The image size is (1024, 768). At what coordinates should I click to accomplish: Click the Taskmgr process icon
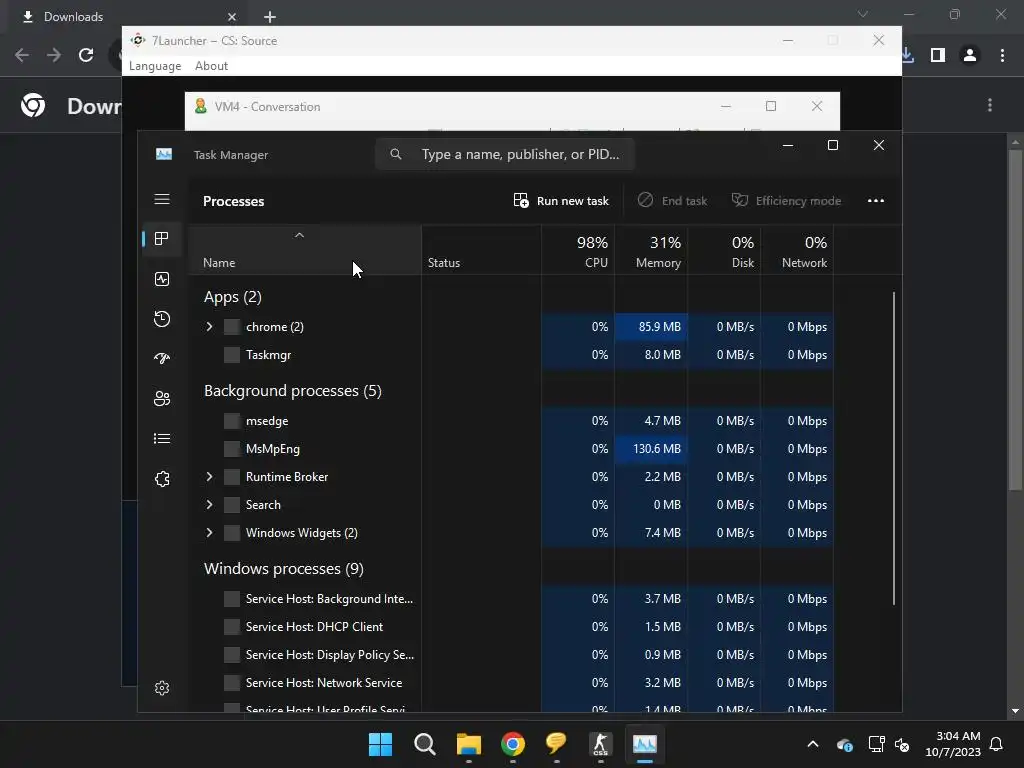(x=232, y=355)
